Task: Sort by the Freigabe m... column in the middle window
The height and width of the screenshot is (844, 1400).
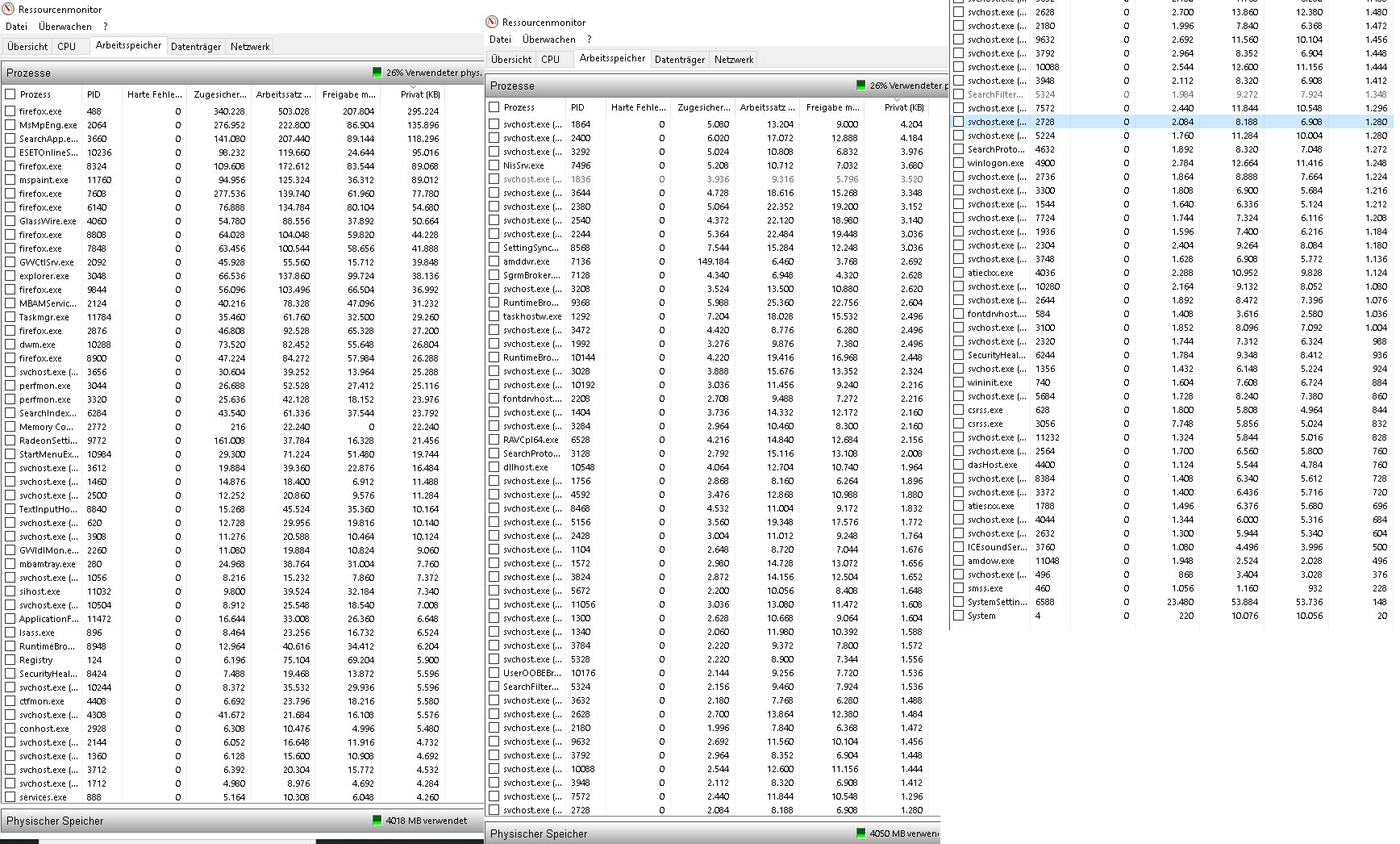Action: [831, 107]
